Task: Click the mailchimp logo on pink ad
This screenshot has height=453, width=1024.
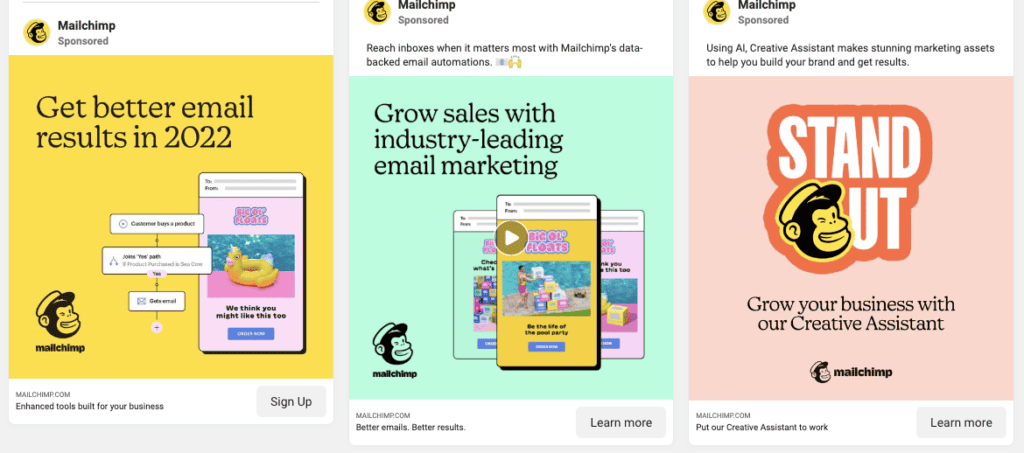Action: click(851, 372)
